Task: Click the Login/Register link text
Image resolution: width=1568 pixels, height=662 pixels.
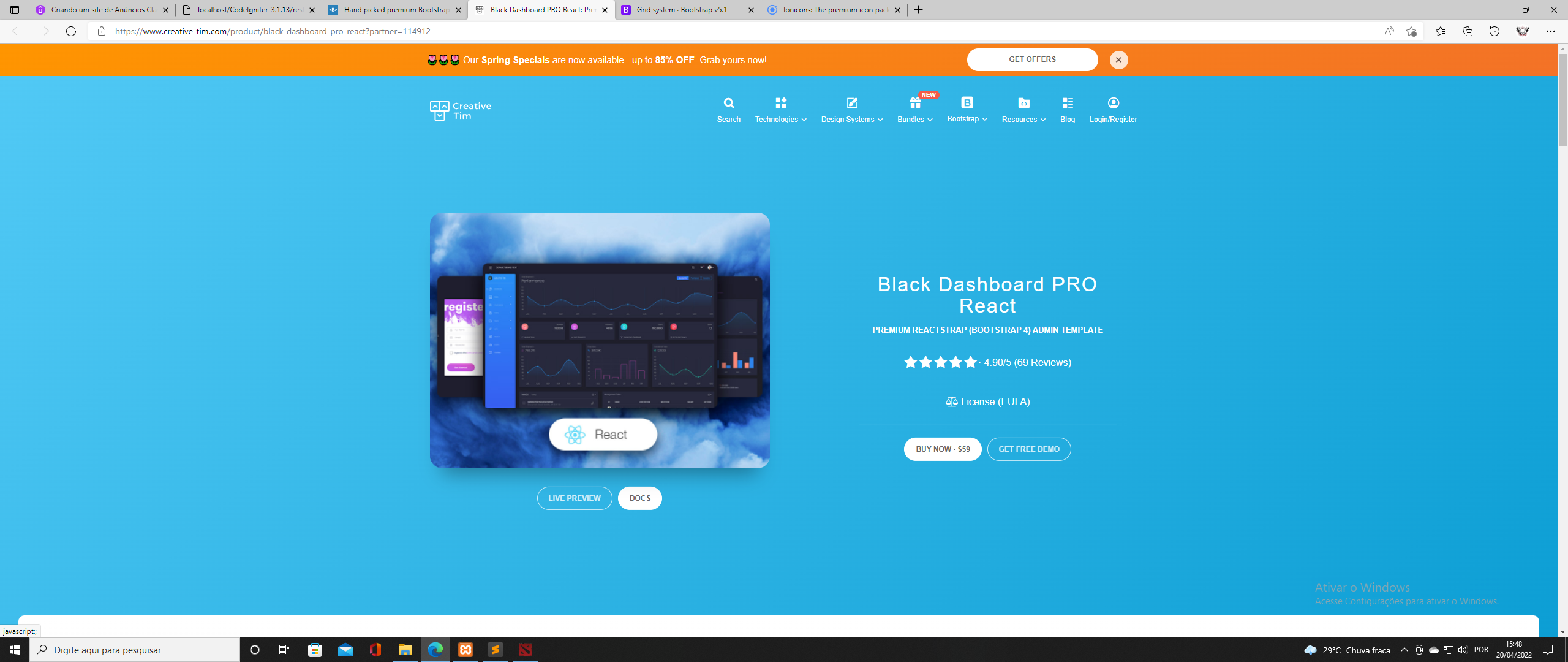Action: pyautogui.click(x=1114, y=120)
